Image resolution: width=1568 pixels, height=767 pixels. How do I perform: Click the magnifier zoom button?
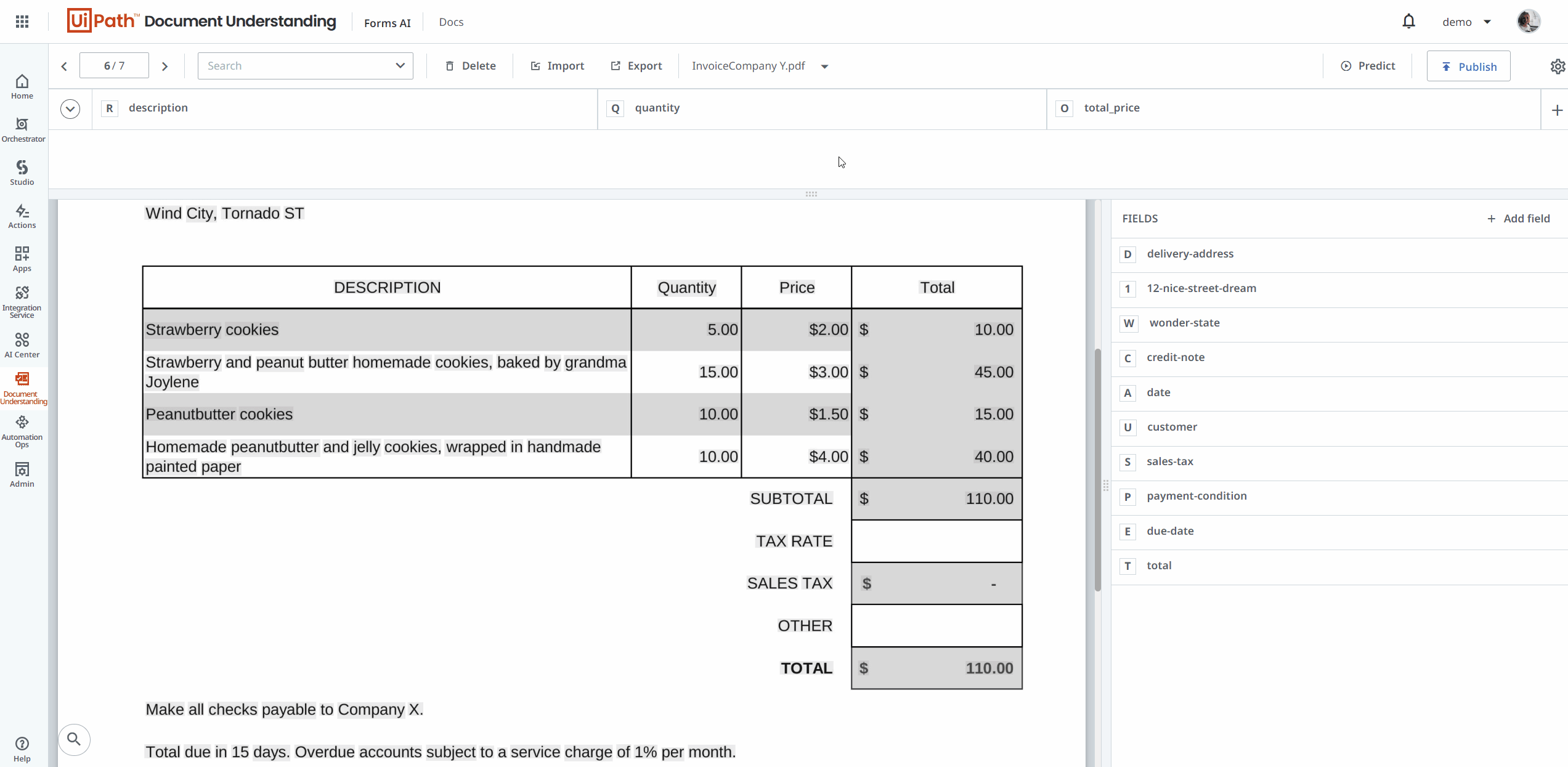tap(74, 739)
